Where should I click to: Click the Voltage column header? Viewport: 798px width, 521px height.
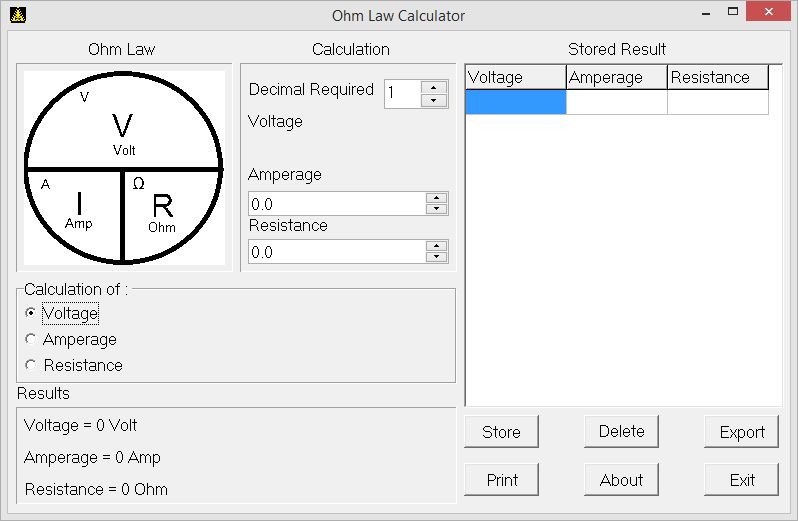tap(516, 77)
